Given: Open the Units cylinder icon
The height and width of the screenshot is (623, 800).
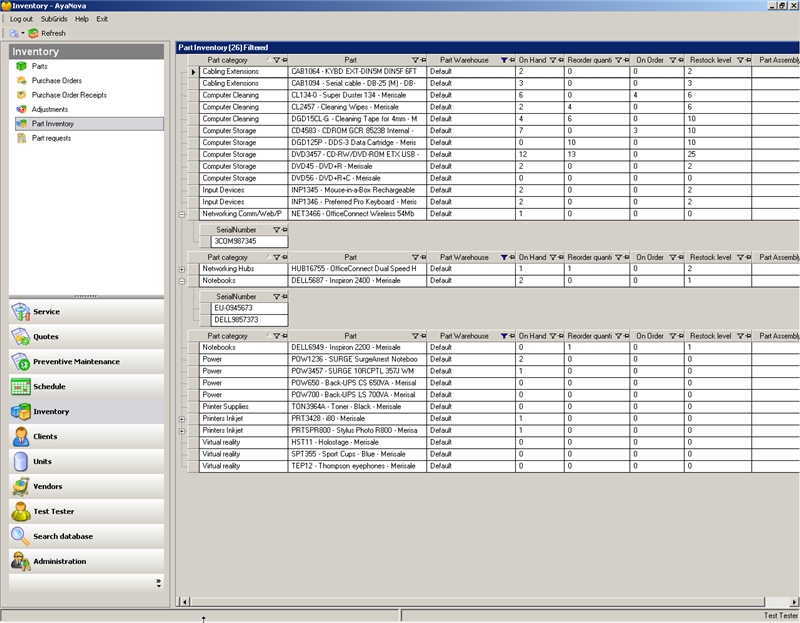Looking at the screenshot, I should click(x=20, y=462).
